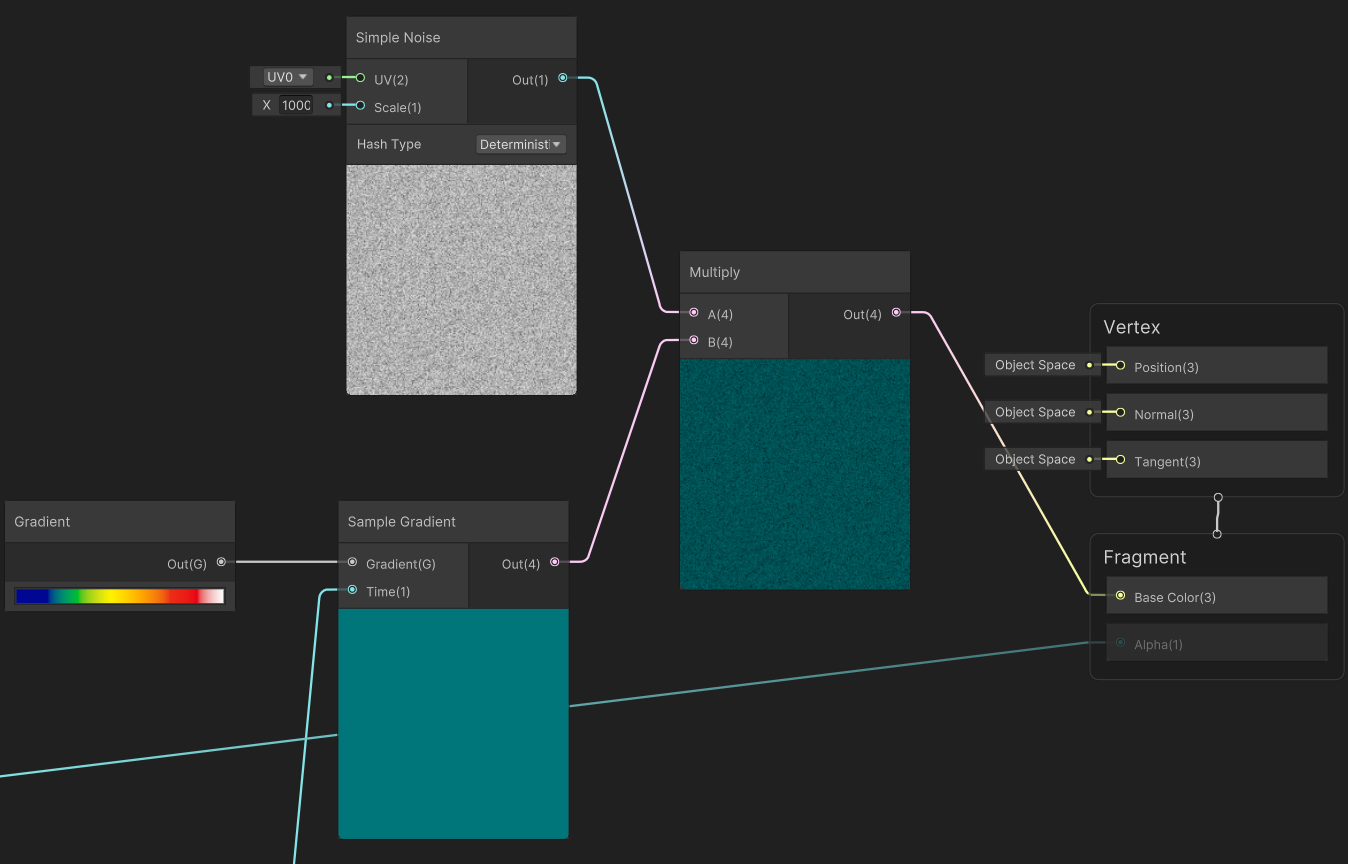Viewport: 1348px width, 864px height.
Task: Click the Hash Type label
Action: click(389, 144)
